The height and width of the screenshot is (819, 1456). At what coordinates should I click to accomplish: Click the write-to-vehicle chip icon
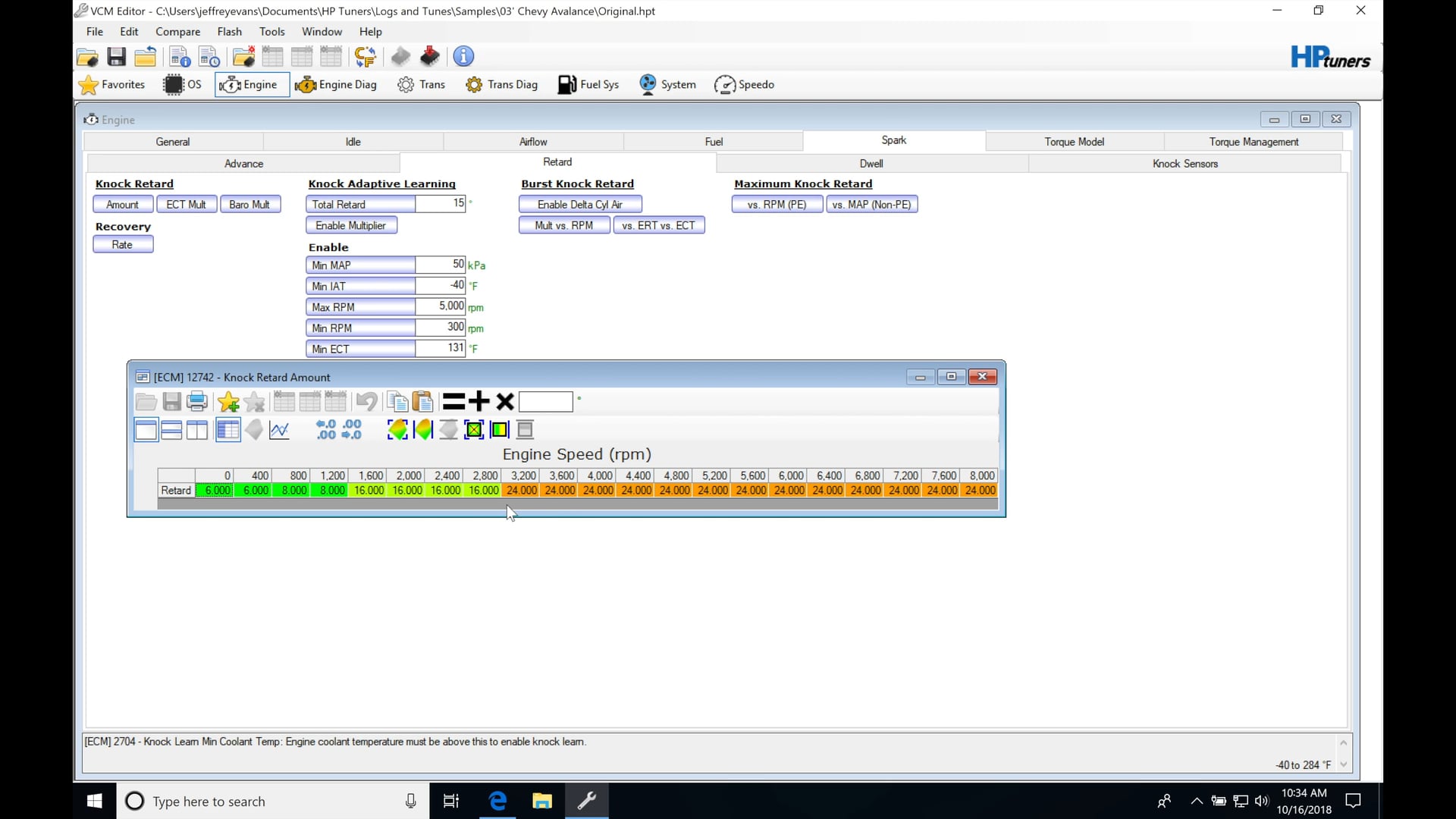tap(430, 57)
